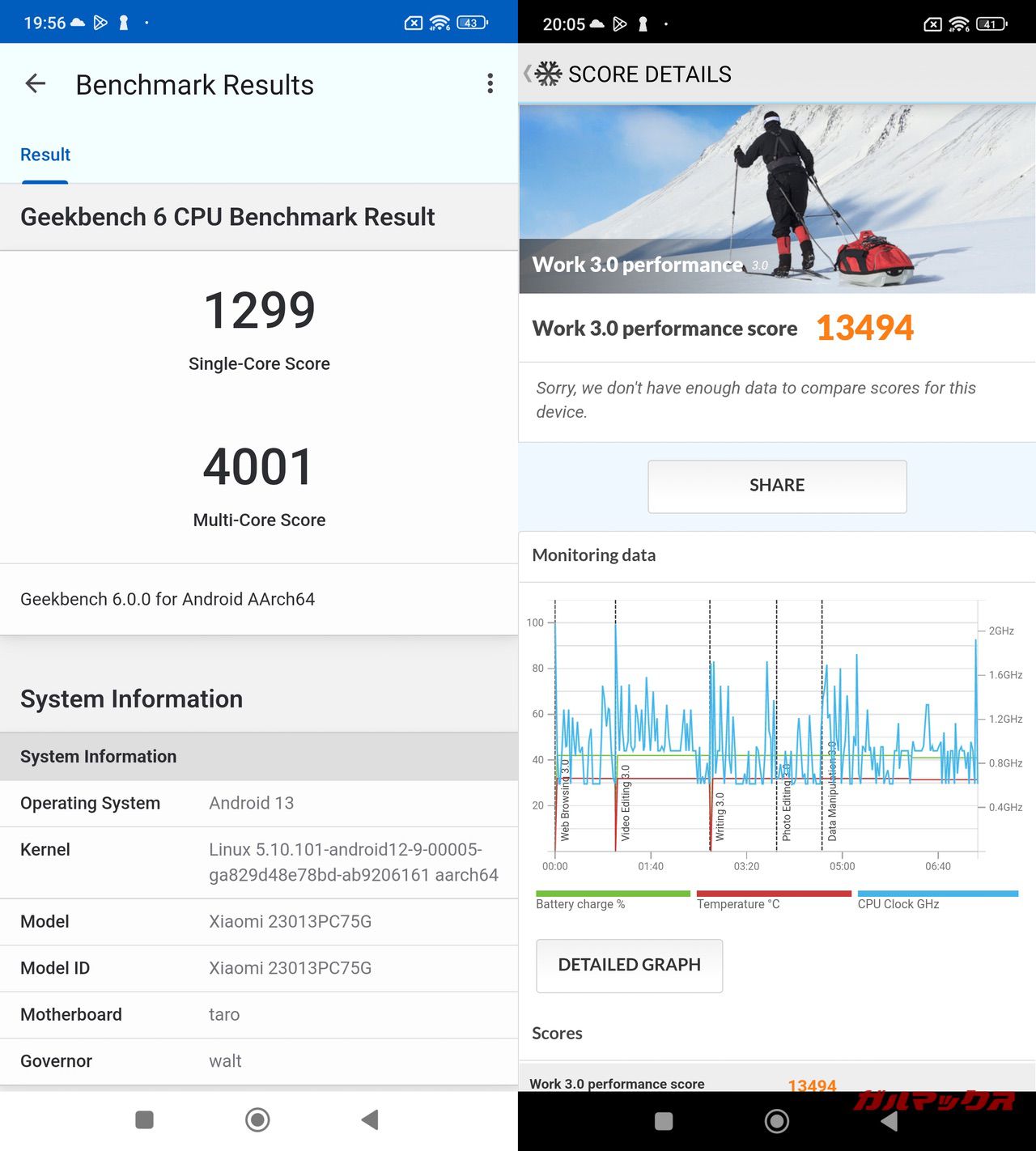Tap the Wi-Fi icon in left status bar

coord(439,23)
